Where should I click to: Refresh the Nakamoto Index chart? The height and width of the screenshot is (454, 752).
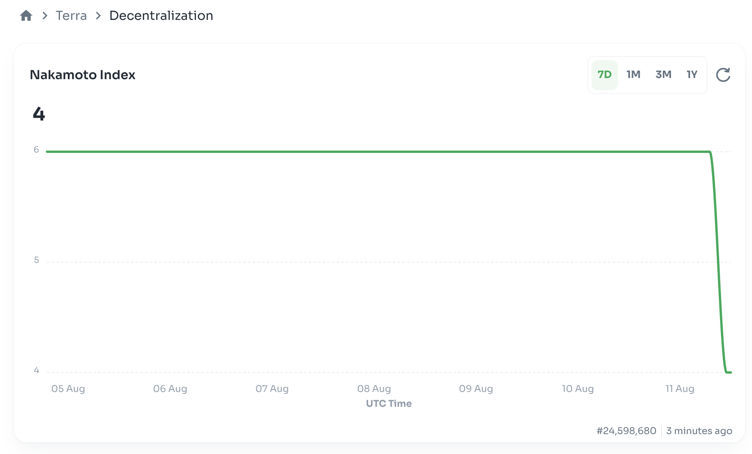(x=723, y=75)
